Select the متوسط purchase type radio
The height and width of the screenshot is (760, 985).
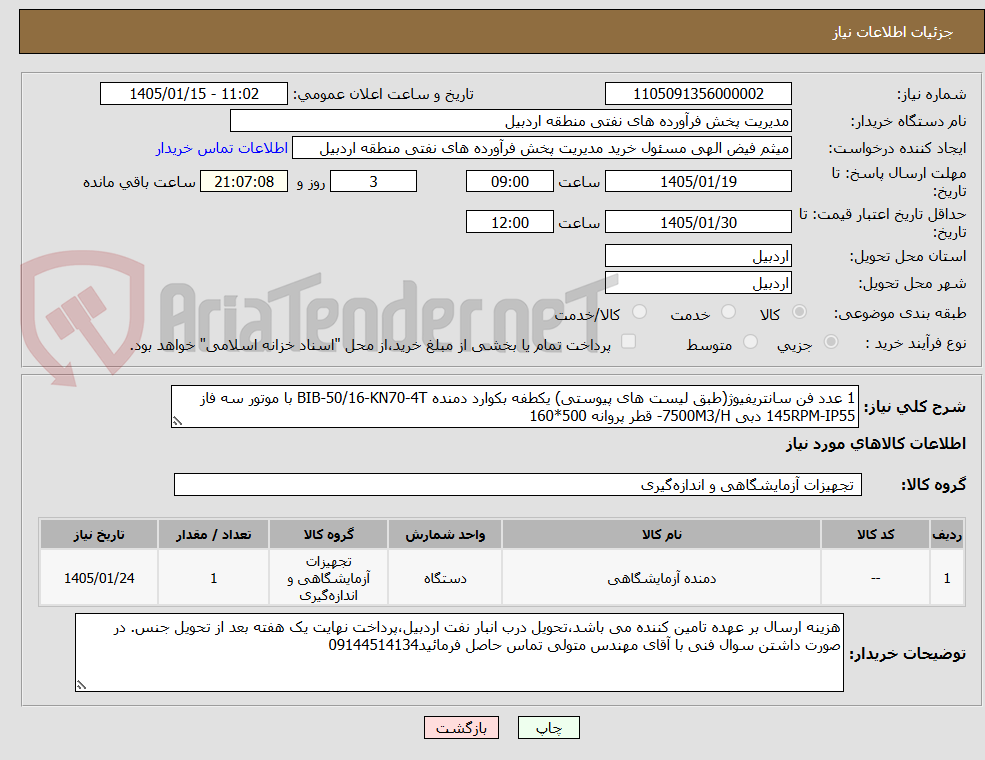coord(750,342)
